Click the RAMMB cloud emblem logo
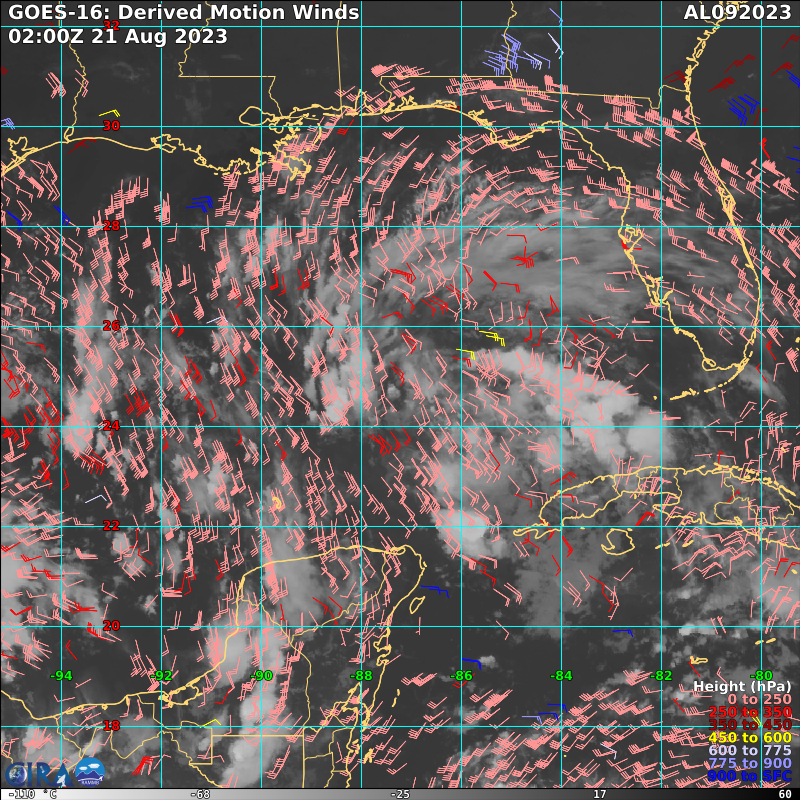This screenshot has width=800, height=800. (x=90, y=772)
